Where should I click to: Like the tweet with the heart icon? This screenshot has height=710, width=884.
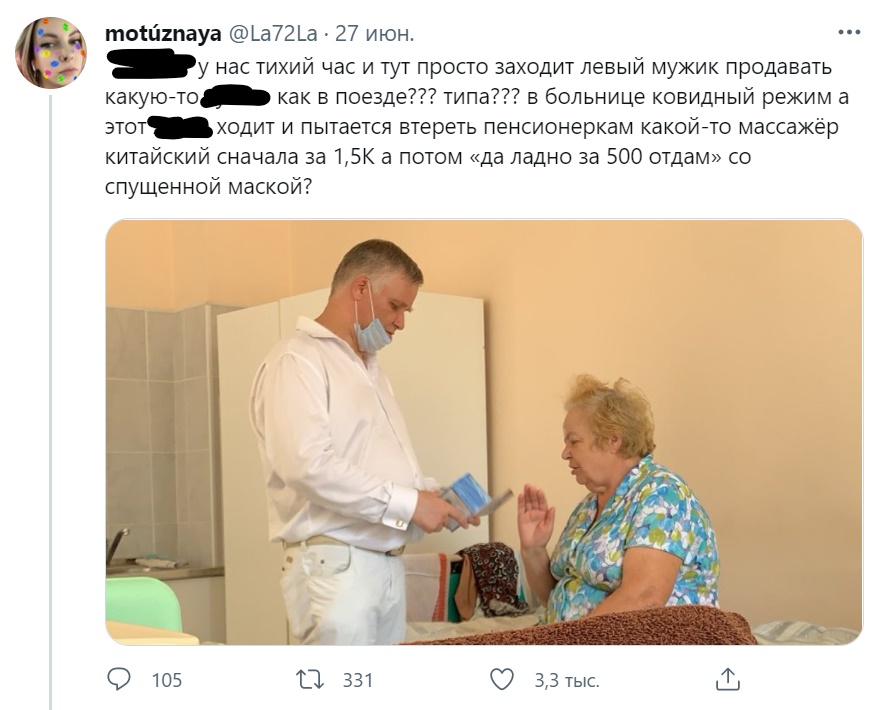pos(501,680)
